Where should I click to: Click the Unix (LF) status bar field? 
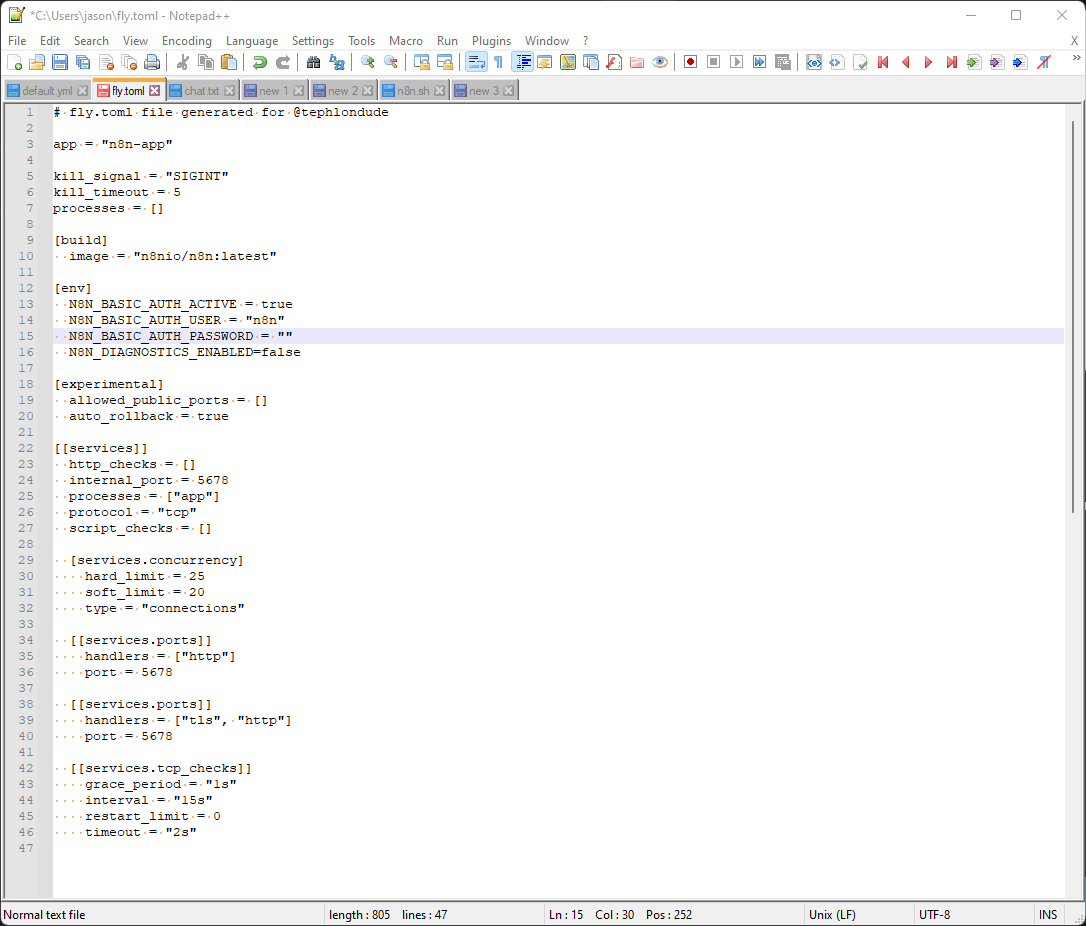(x=832, y=915)
